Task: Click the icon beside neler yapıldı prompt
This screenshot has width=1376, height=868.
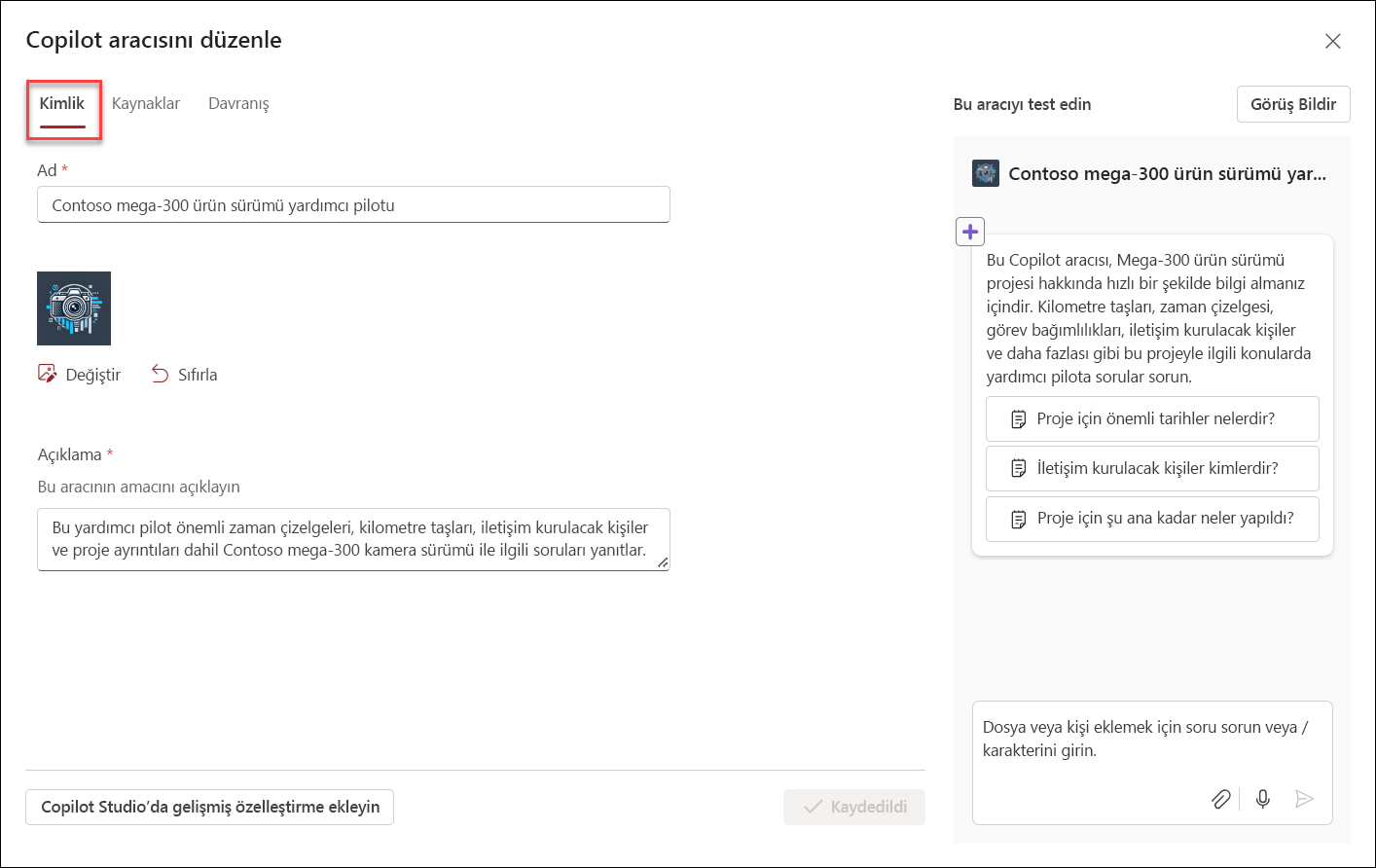Action: click(x=1019, y=519)
